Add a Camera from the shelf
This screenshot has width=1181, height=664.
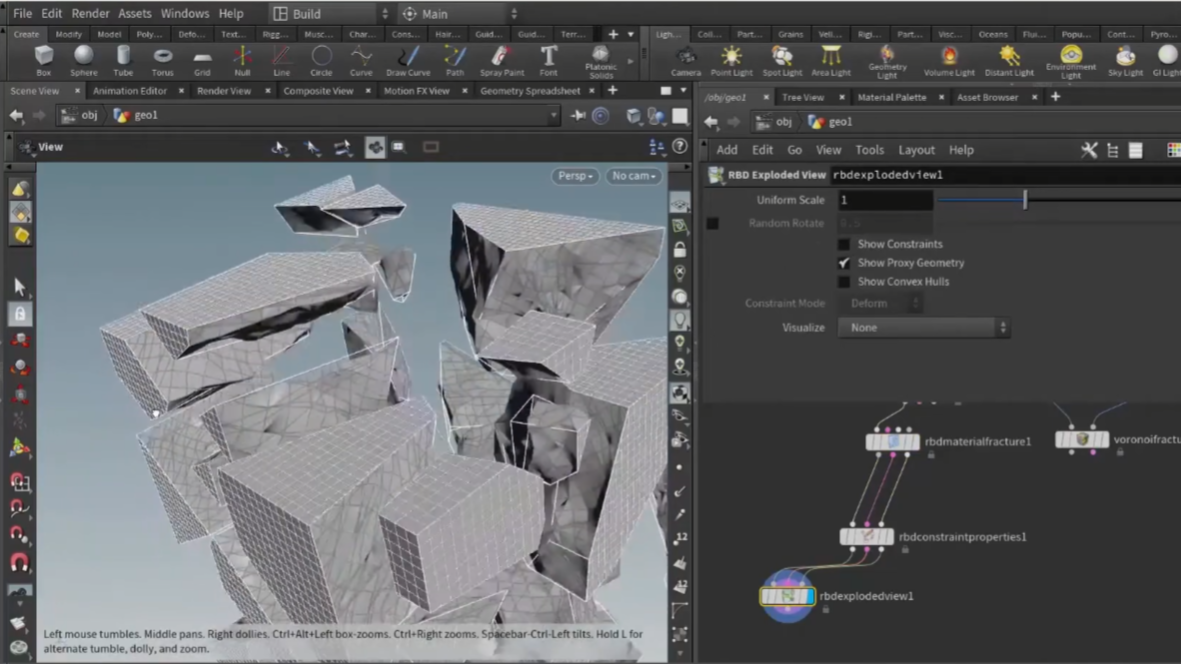tap(685, 60)
